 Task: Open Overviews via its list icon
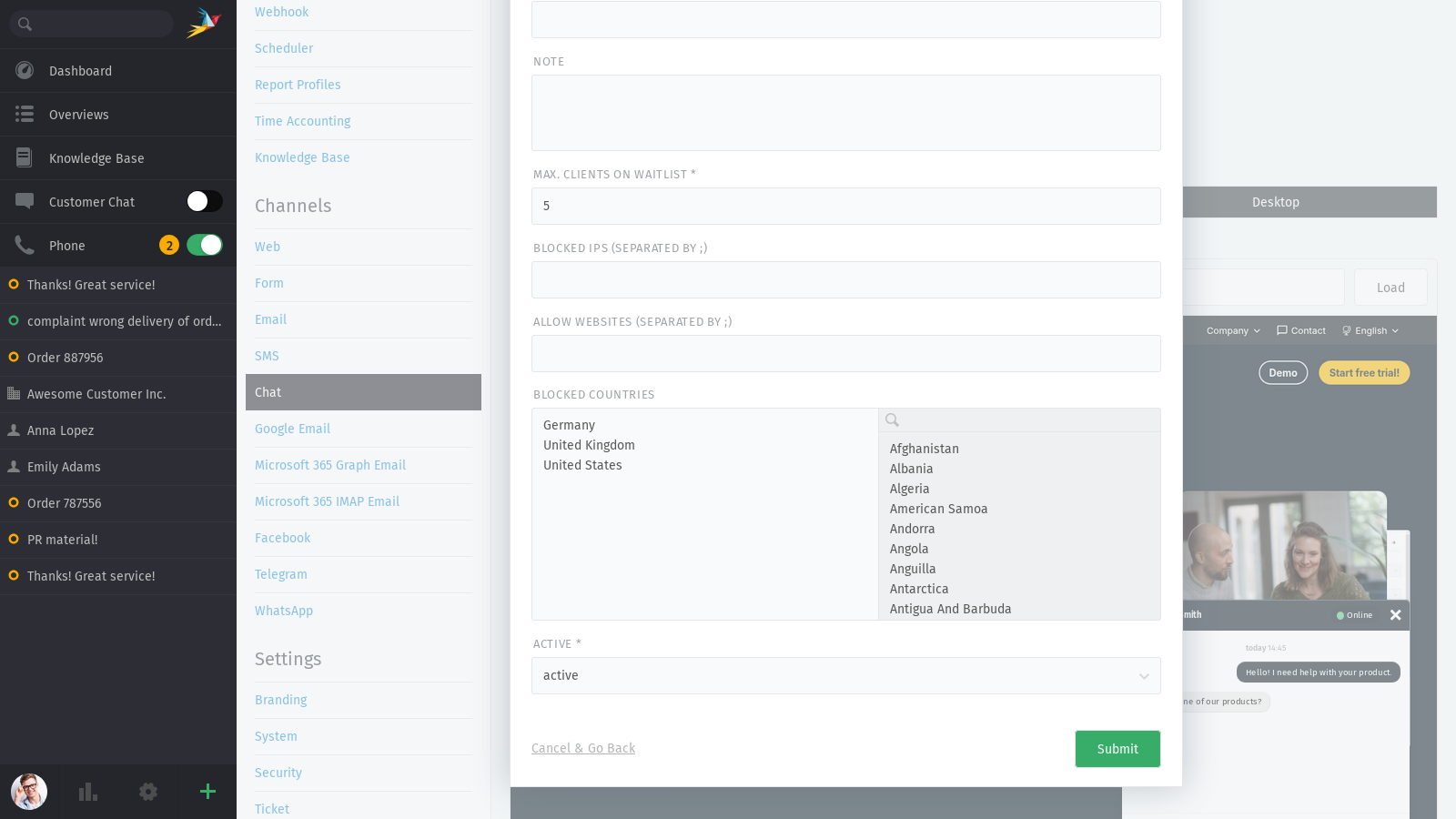(25, 114)
